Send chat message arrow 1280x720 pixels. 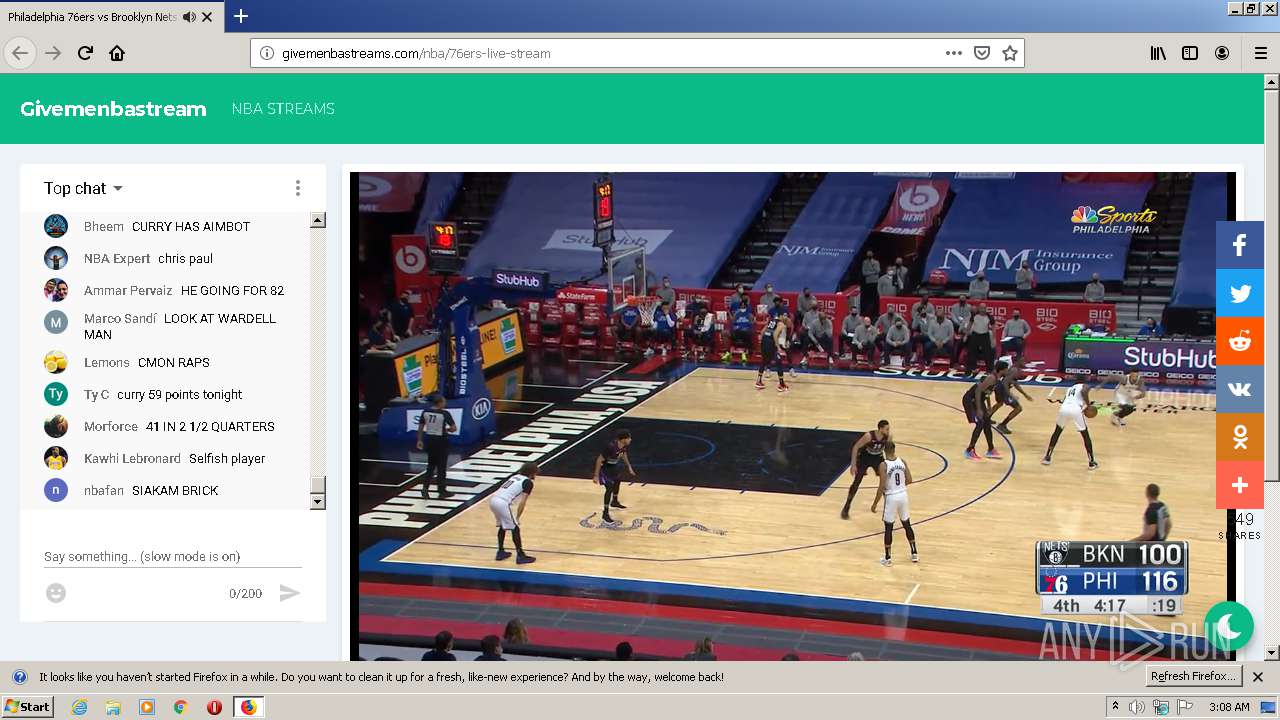coord(289,593)
